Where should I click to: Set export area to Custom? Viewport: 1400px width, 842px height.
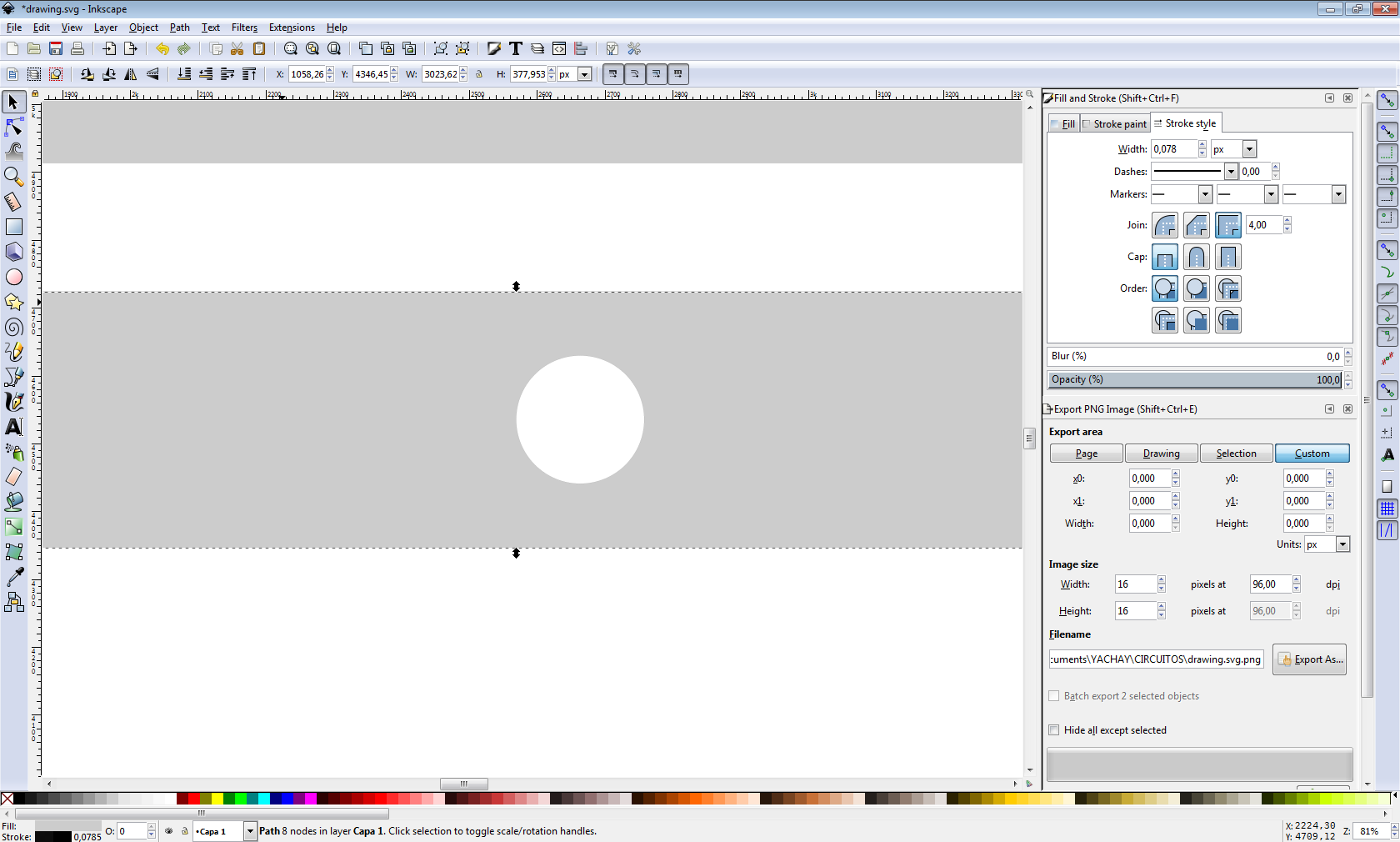pos(1312,454)
